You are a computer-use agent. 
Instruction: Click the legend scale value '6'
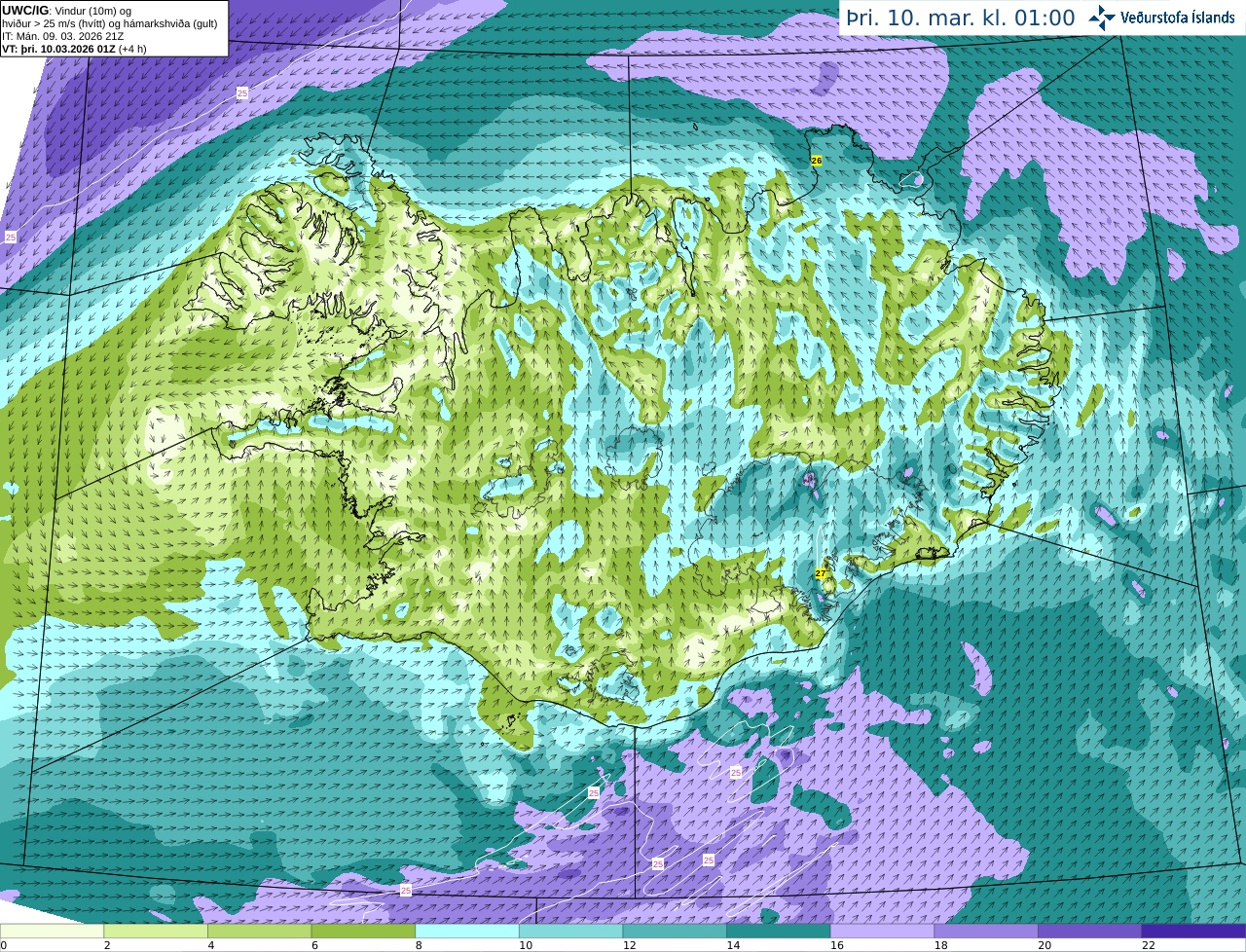tap(315, 945)
